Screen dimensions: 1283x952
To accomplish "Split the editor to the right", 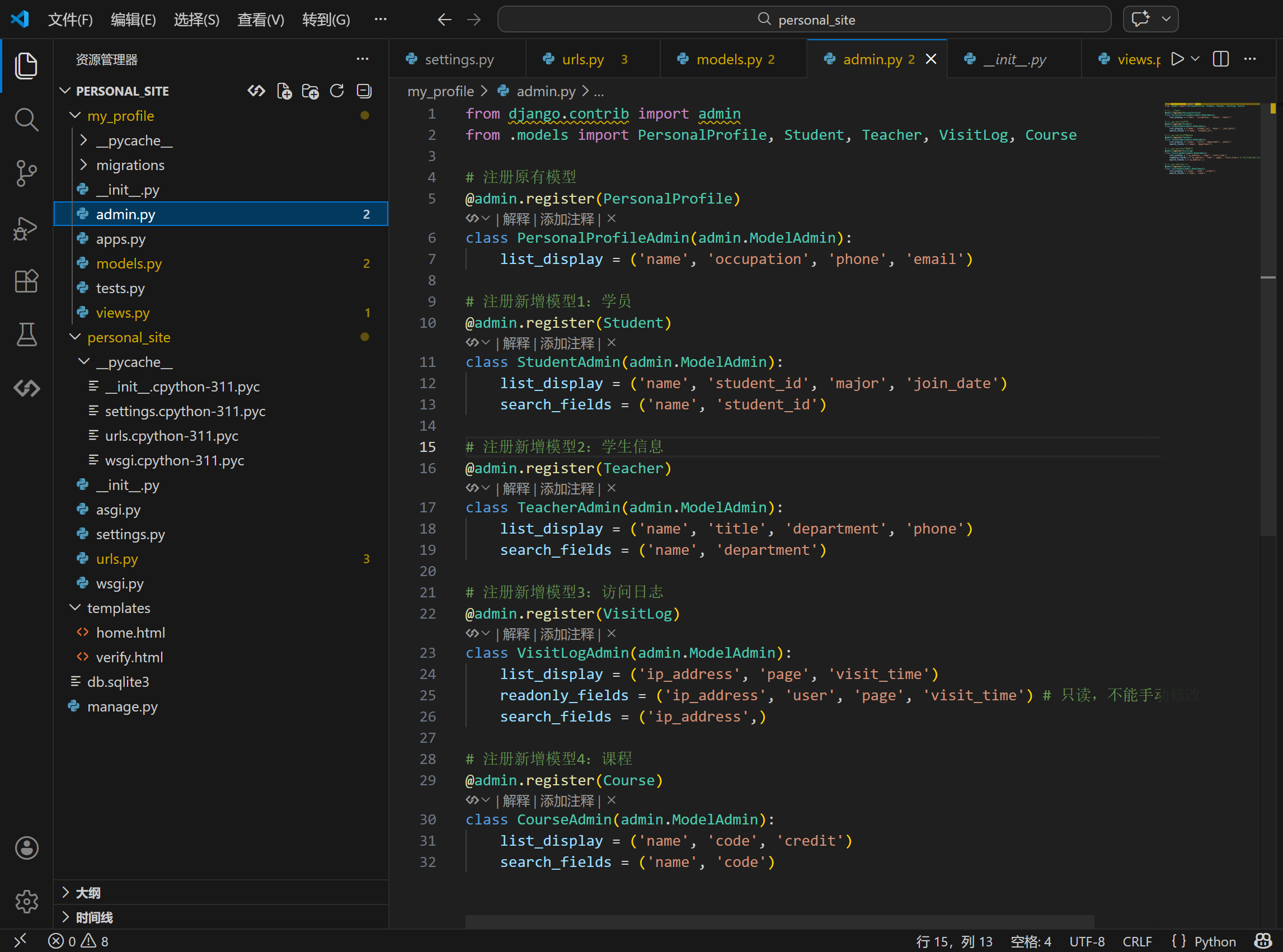I will pyautogui.click(x=1220, y=59).
